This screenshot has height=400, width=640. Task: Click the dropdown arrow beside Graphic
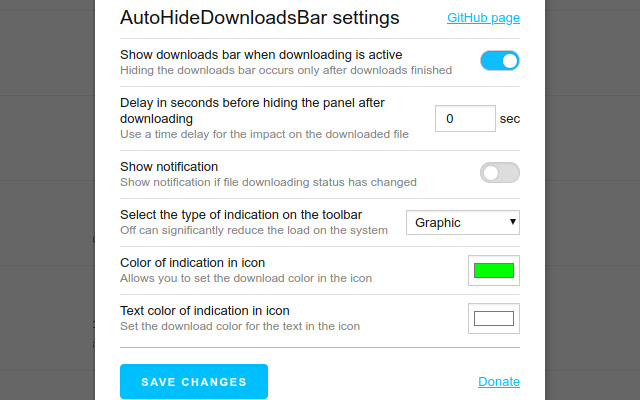[513, 222]
